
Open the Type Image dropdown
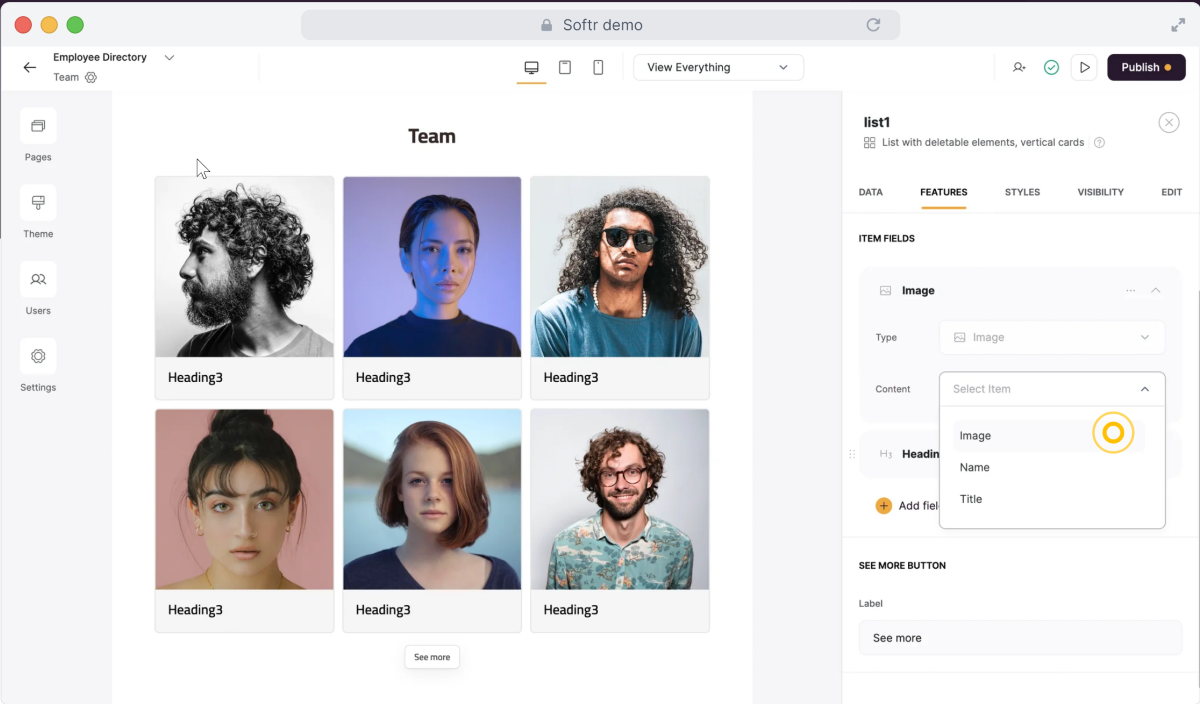pyautogui.click(x=1052, y=337)
